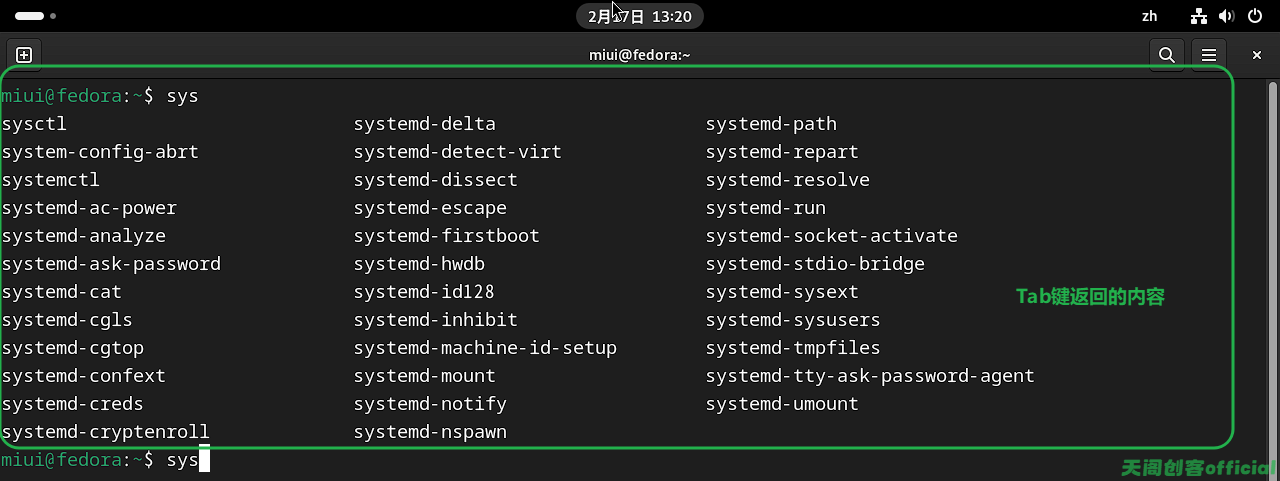Screen dimensions: 1280x481
Task: Open the hamburger main menu
Action: [1209, 55]
